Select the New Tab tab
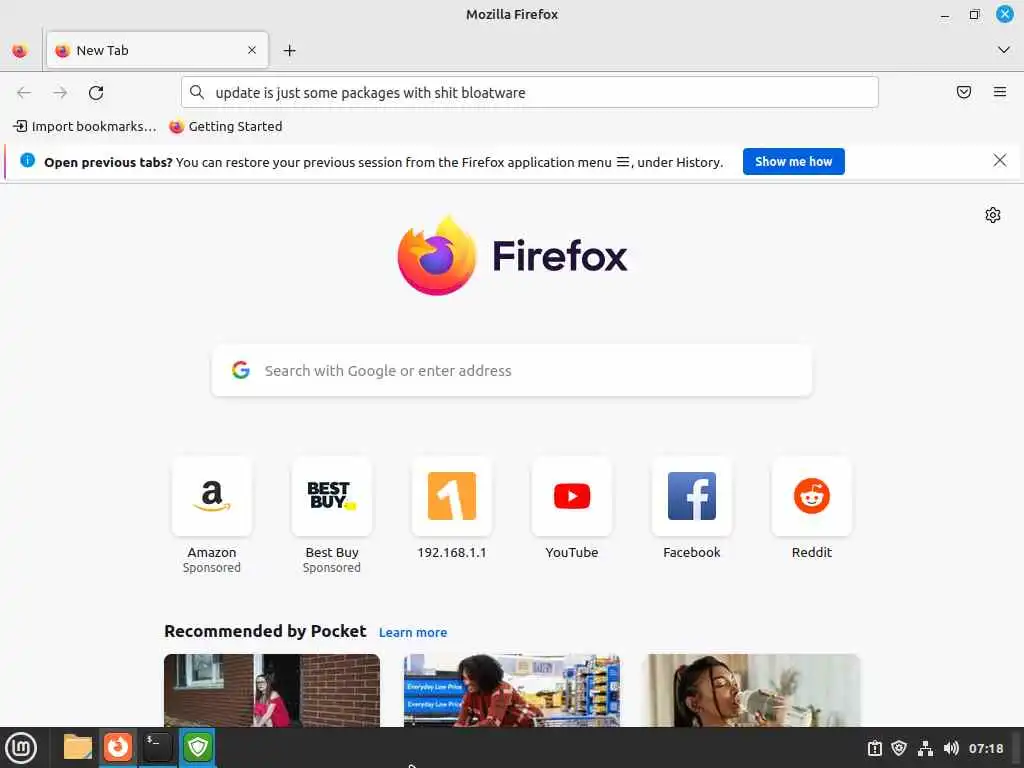The width and height of the screenshot is (1024, 768). point(157,50)
